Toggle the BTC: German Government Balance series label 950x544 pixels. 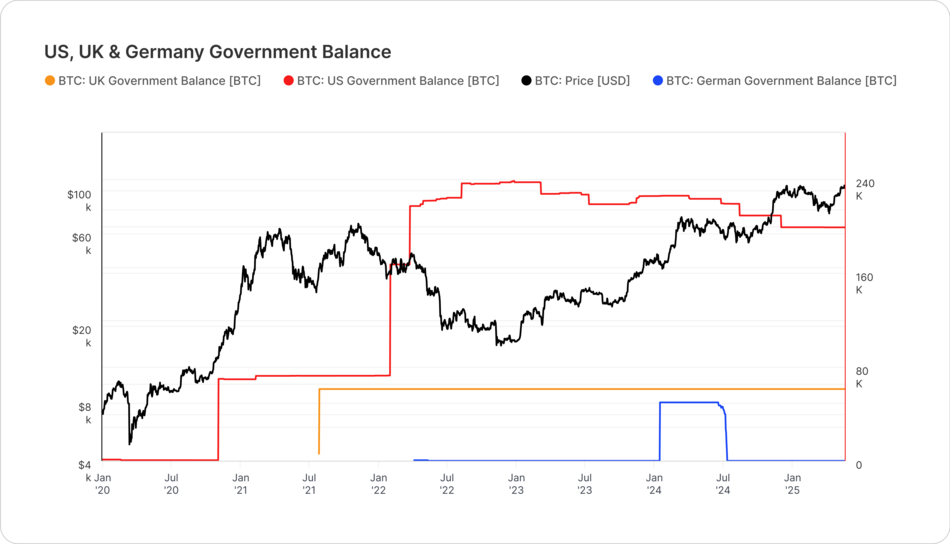click(x=781, y=81)
